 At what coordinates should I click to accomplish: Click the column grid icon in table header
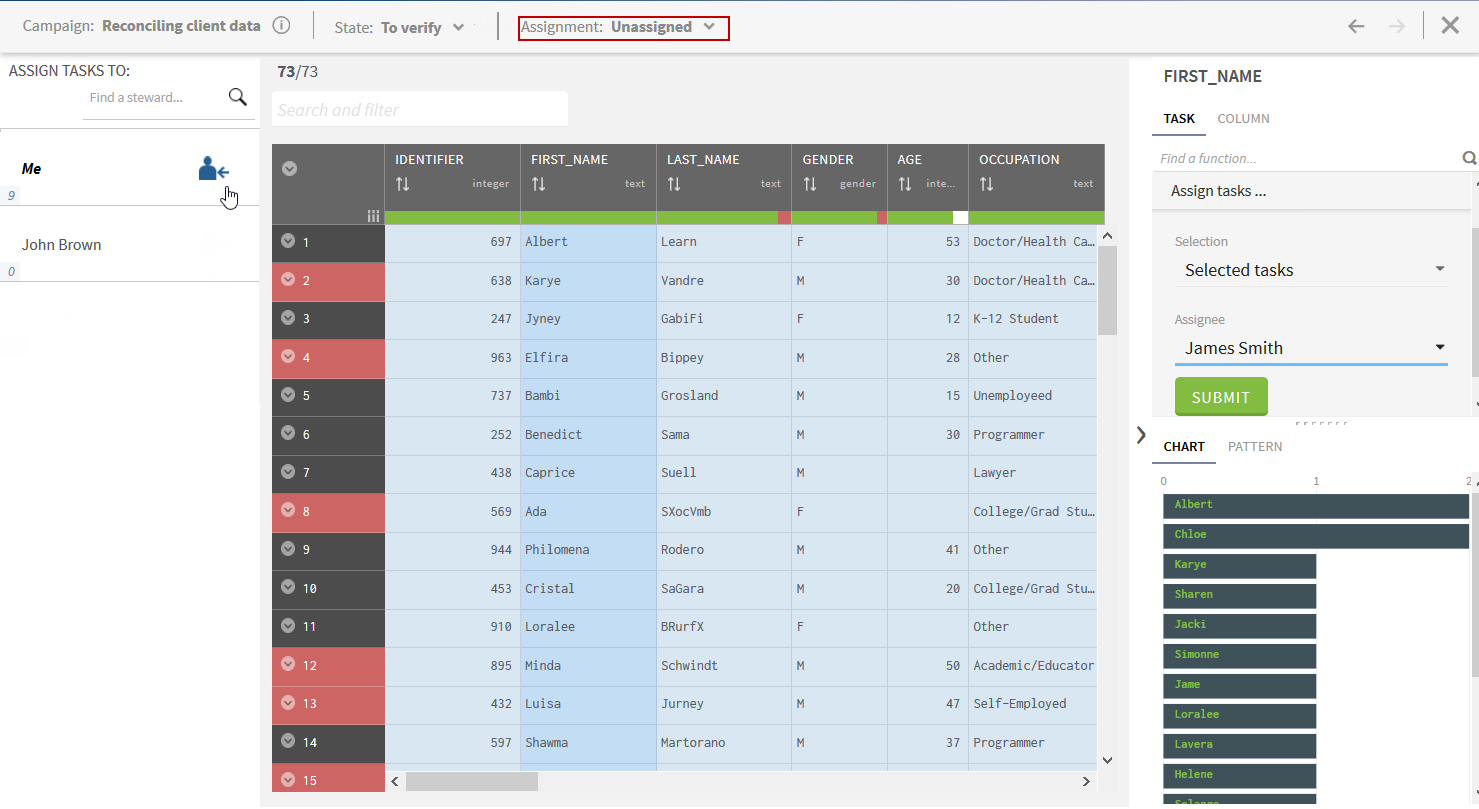pyautogui.click(x=373, y=216)
